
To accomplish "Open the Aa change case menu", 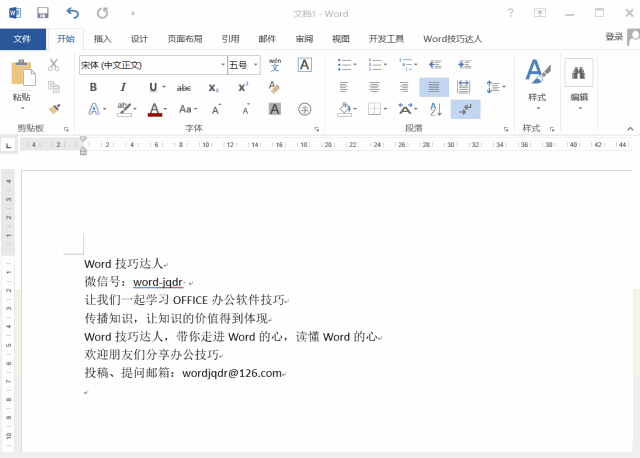I will click(x=188, y=109).
